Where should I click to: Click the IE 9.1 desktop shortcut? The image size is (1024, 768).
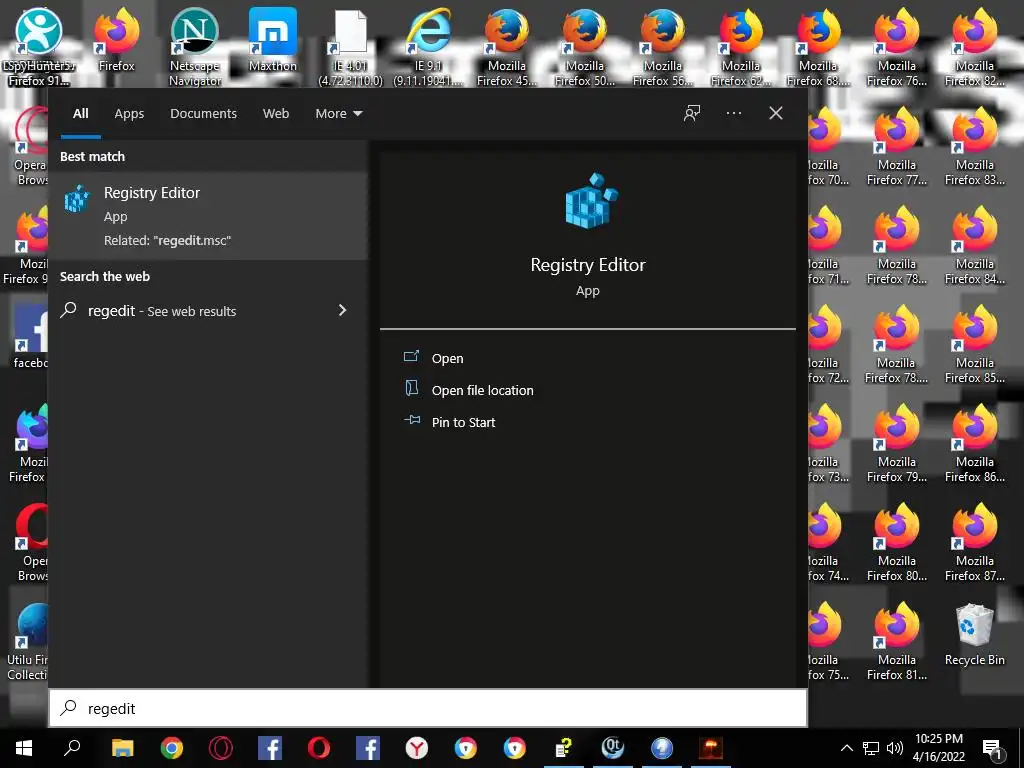coord(428,47)
